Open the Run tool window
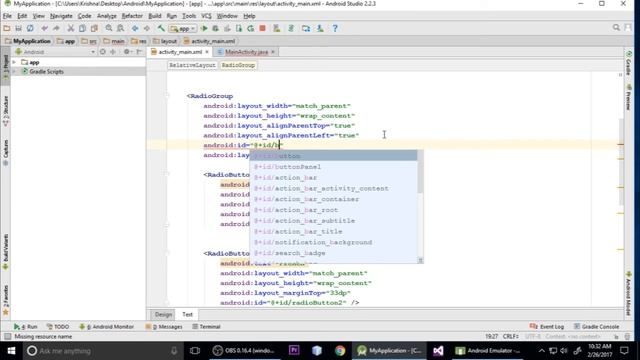The image size is (640, 360). click(26, 327)
